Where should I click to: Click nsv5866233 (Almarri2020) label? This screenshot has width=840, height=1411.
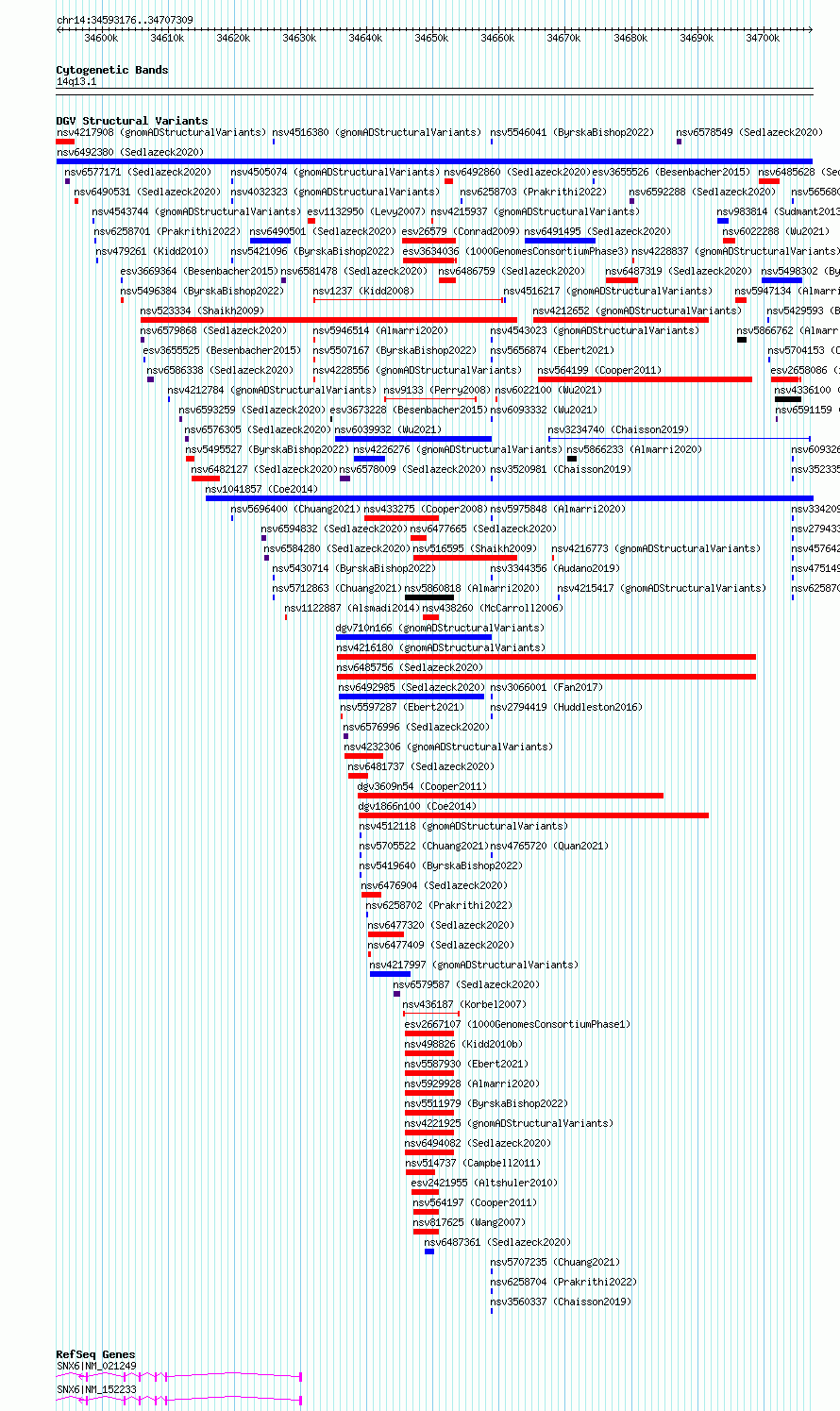point(634,449)
